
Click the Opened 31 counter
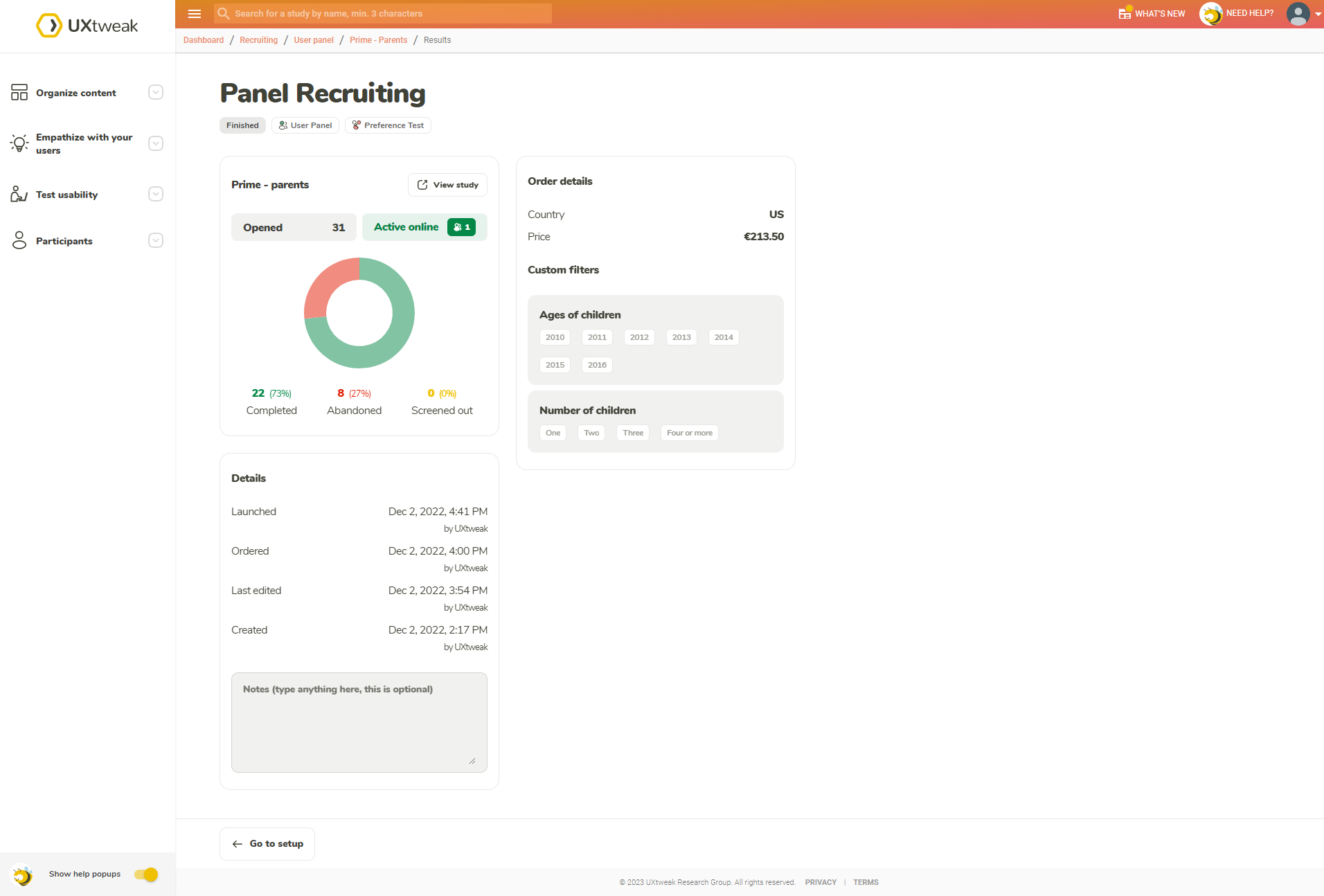point(294,227)
